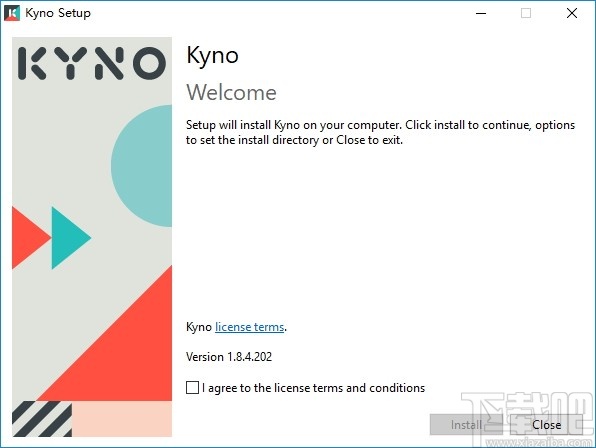Close the setup window with X

click(572, 13)
